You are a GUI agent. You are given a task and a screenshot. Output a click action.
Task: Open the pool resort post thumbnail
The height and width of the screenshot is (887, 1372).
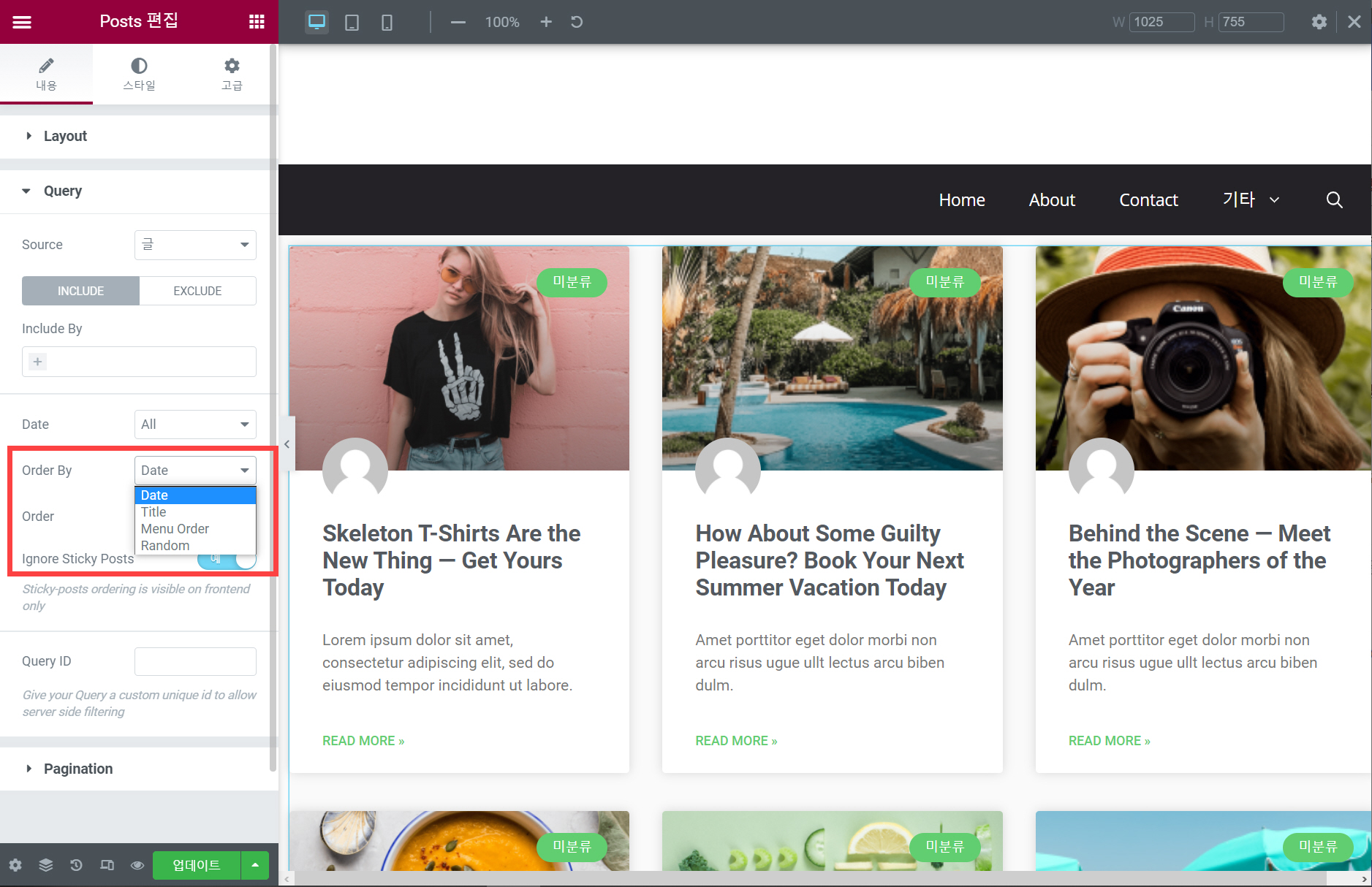tap(832, 358)
